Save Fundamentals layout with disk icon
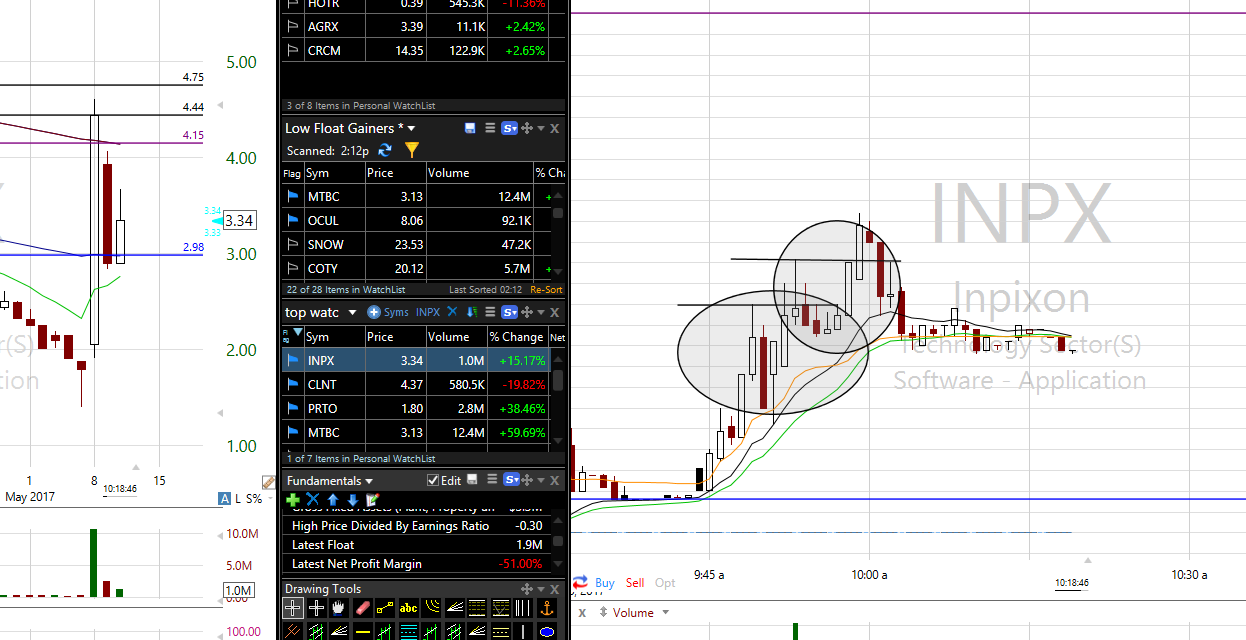 [472, 480]
